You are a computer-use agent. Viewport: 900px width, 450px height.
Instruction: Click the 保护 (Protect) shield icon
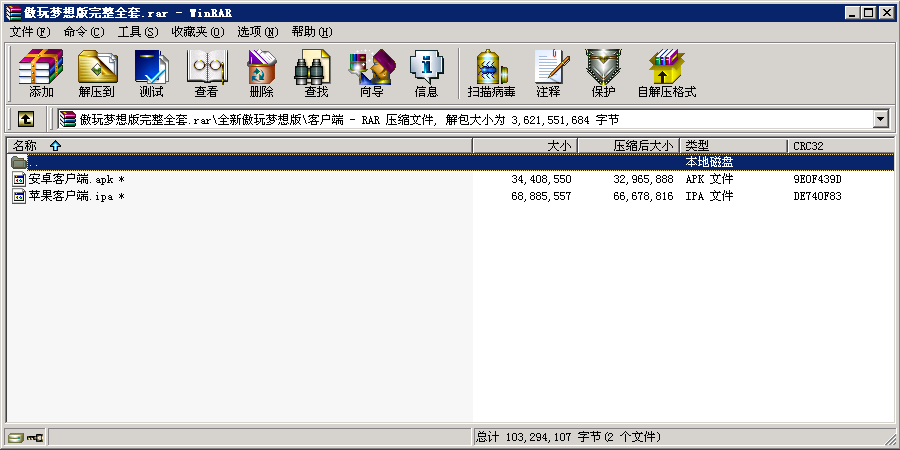pyautogui.click(x=603, y=73)
